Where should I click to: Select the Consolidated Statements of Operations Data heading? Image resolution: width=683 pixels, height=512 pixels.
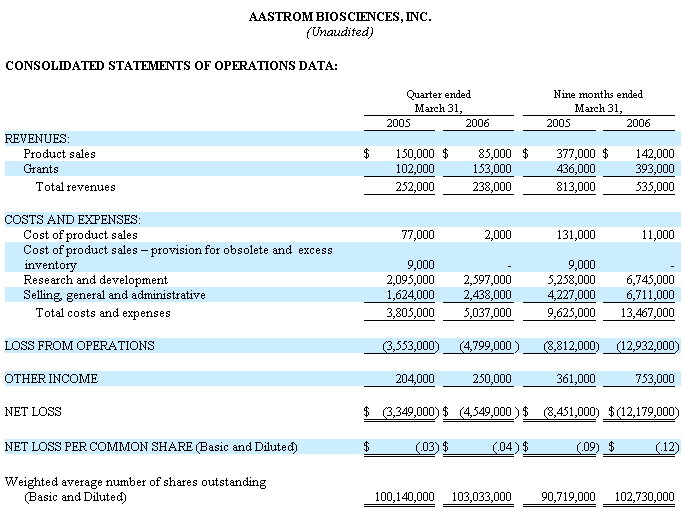[x=171, y=66]
